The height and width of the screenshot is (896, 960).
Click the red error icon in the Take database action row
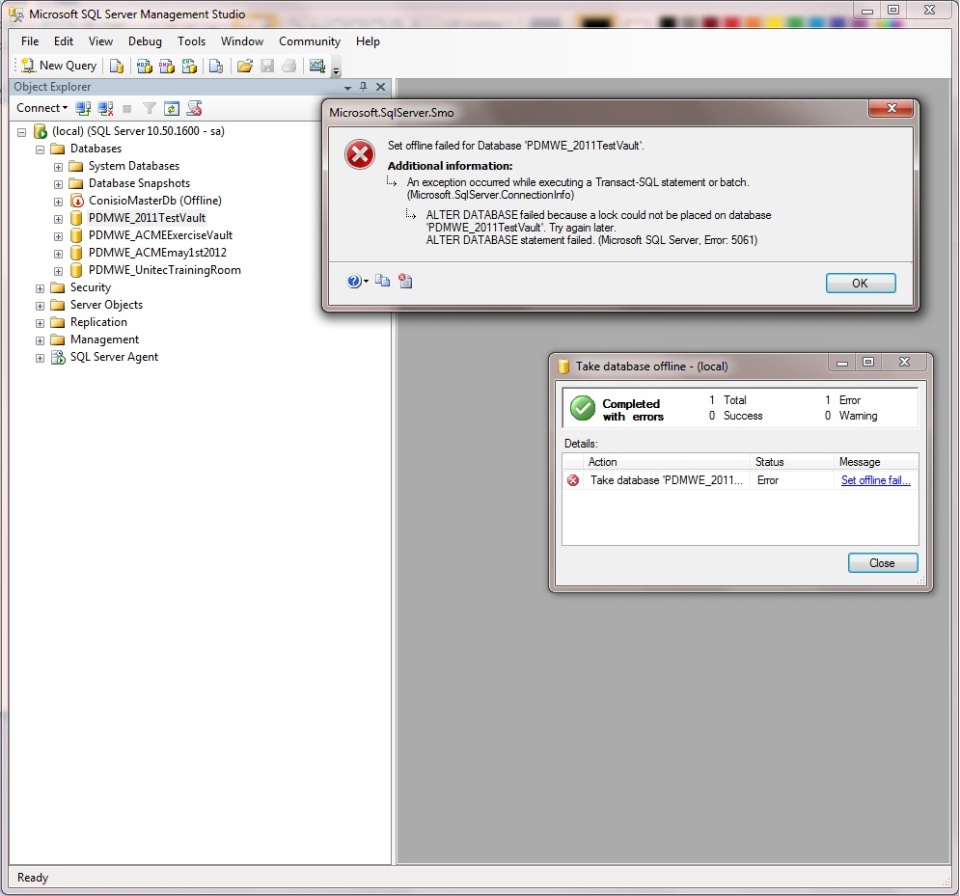[x=573, y=480]
